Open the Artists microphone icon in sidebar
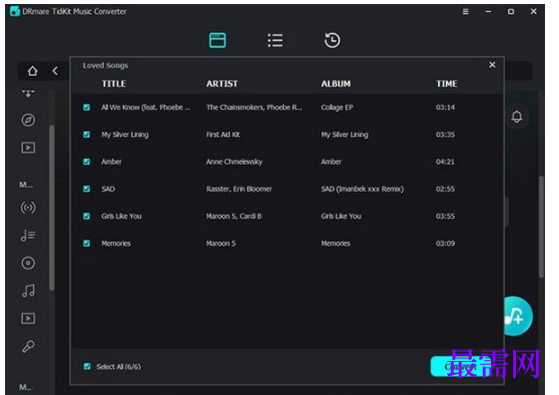Screen dimensions: 559x395 (x=28, y=346)
